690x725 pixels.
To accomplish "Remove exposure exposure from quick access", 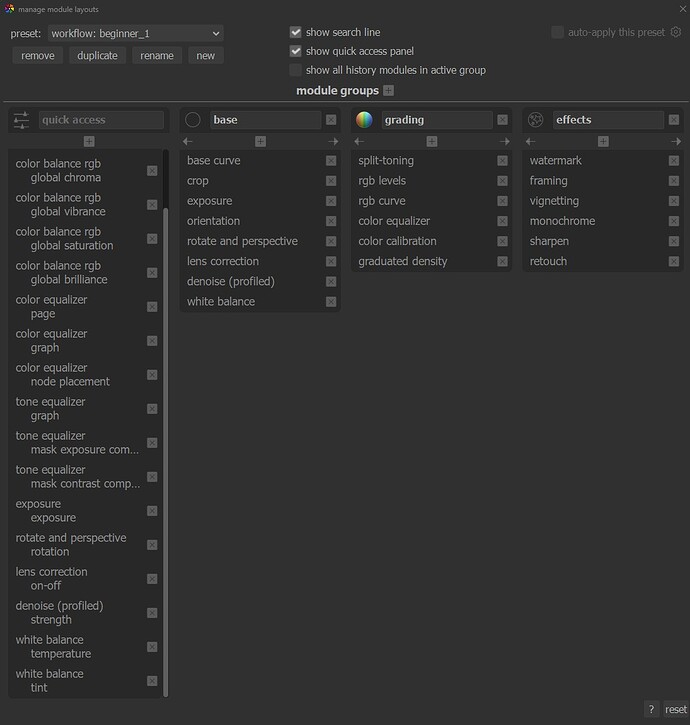I will click(152, 511).
